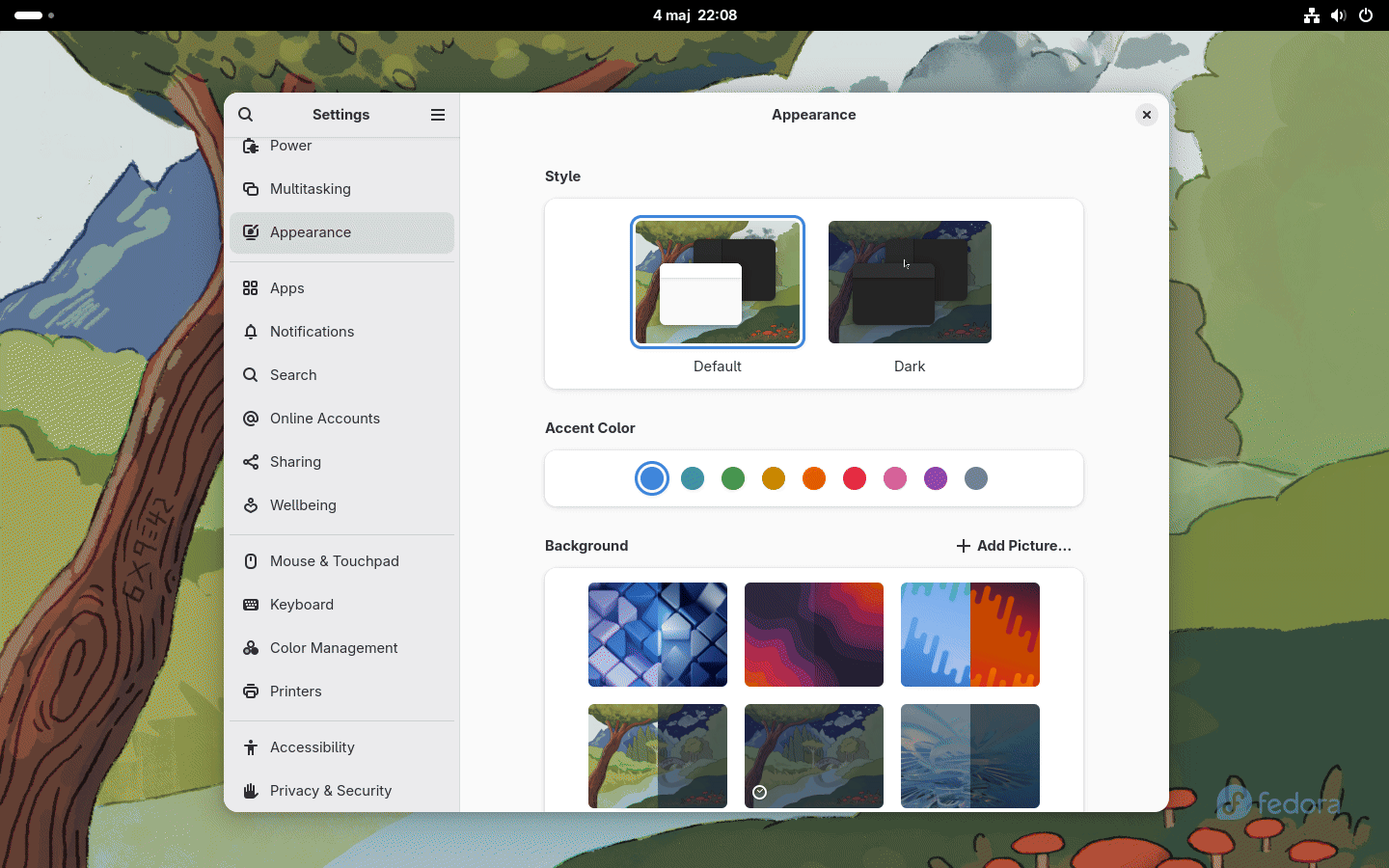Click the Mouse & Touchpad icon
The height and width of the screenshot is (868, 1389).
coord(251,561)
